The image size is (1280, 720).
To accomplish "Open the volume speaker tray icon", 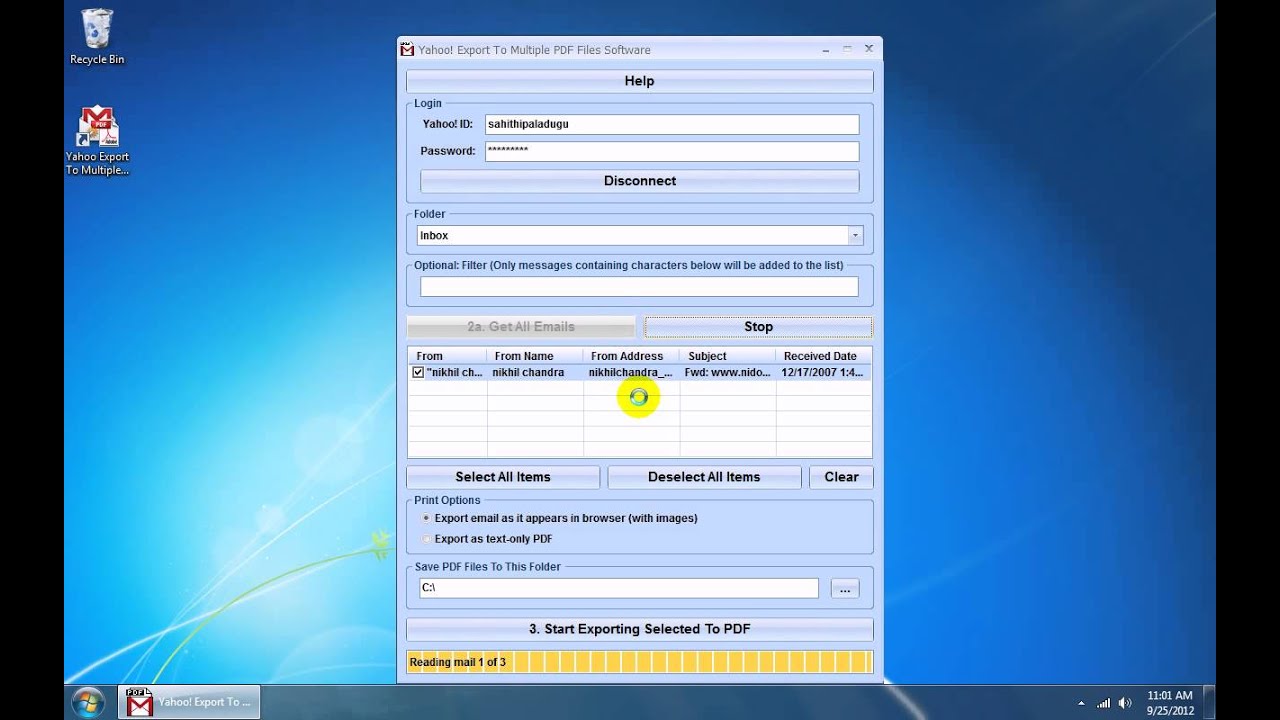I will [1125, 703].
